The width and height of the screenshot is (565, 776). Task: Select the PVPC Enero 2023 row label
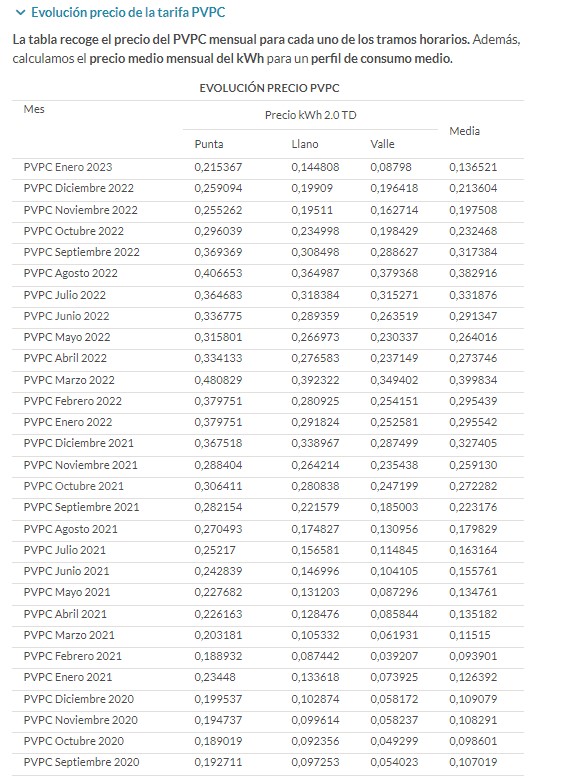tap(68, 167)
